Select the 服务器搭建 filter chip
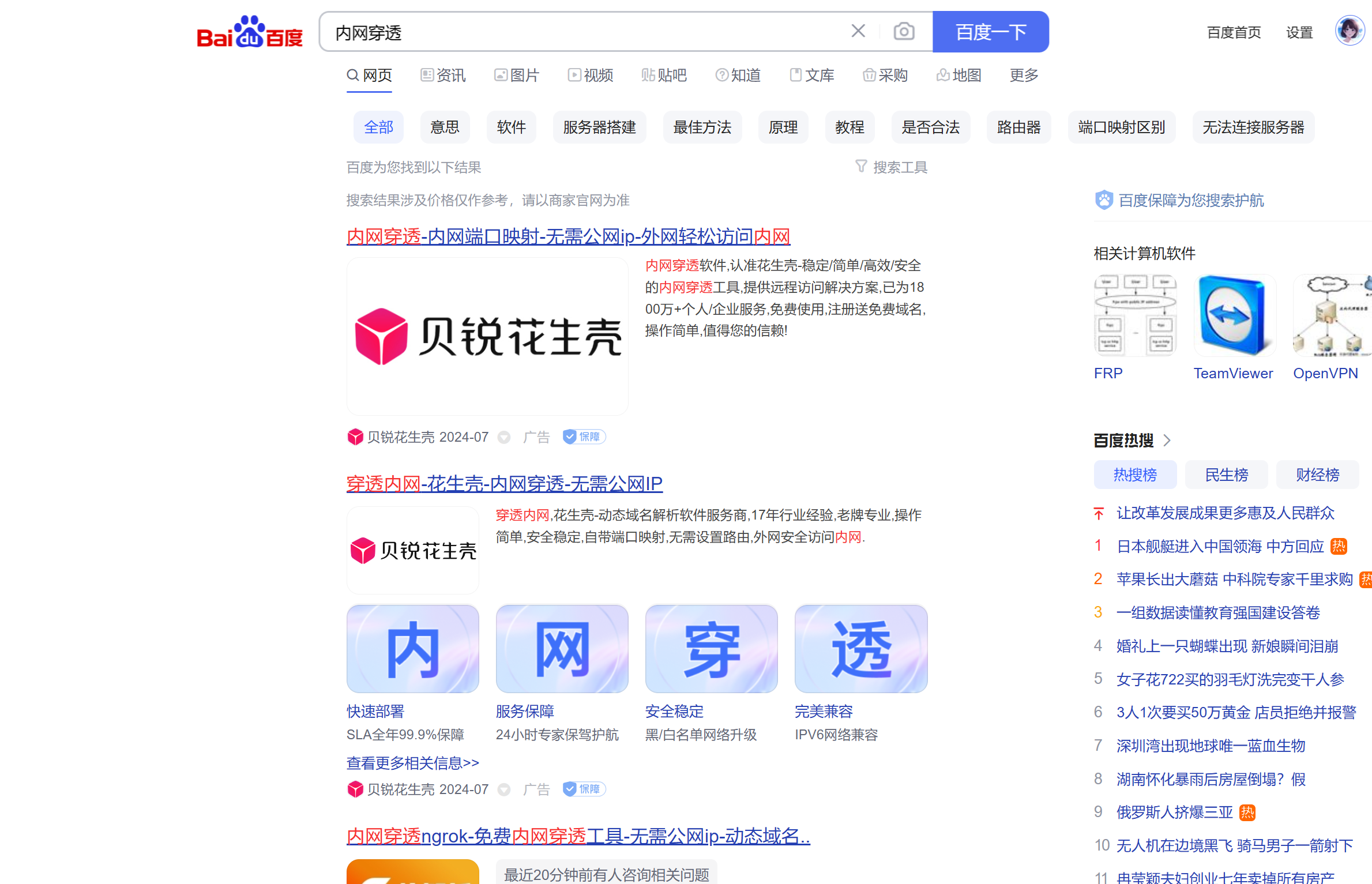 pyautogui.click(x=599, y=127)
